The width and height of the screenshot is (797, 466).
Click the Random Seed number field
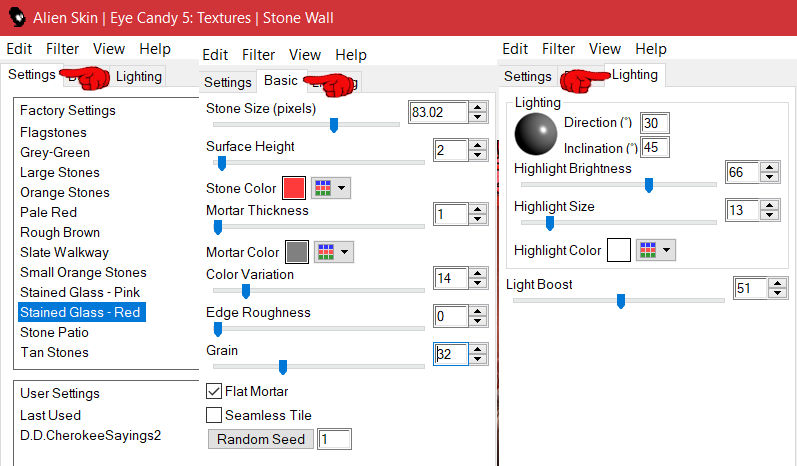[334, 439]
